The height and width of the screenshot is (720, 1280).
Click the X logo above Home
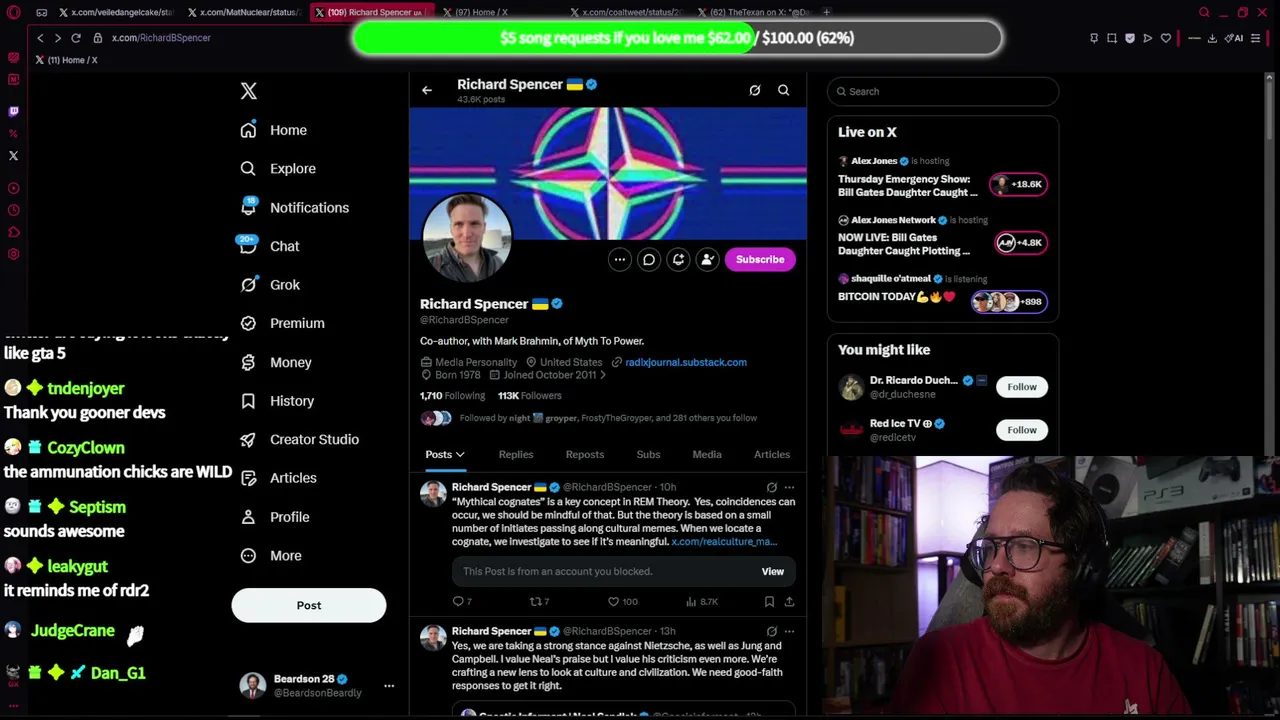[249, 91]
